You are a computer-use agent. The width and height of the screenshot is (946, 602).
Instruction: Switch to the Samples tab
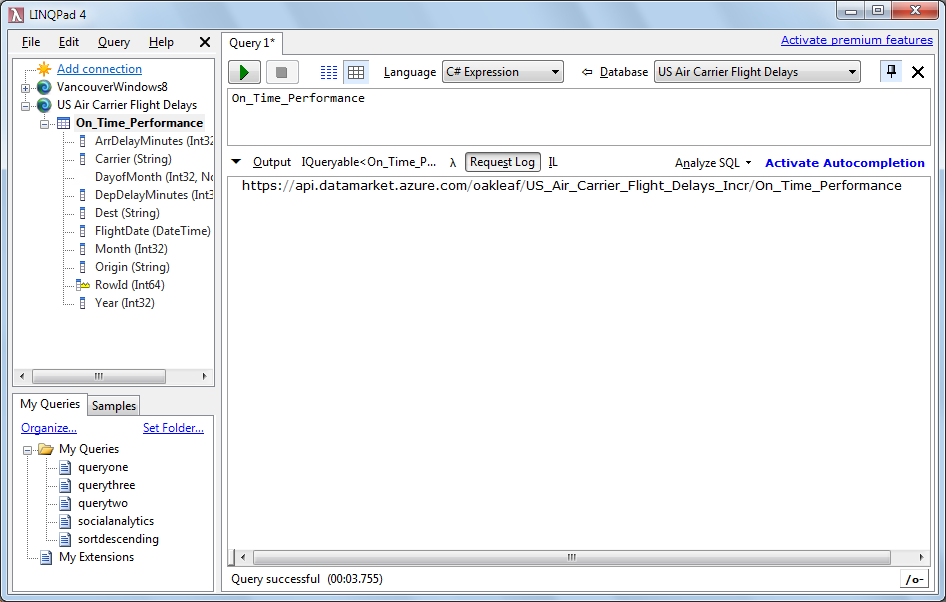[113, 406]
